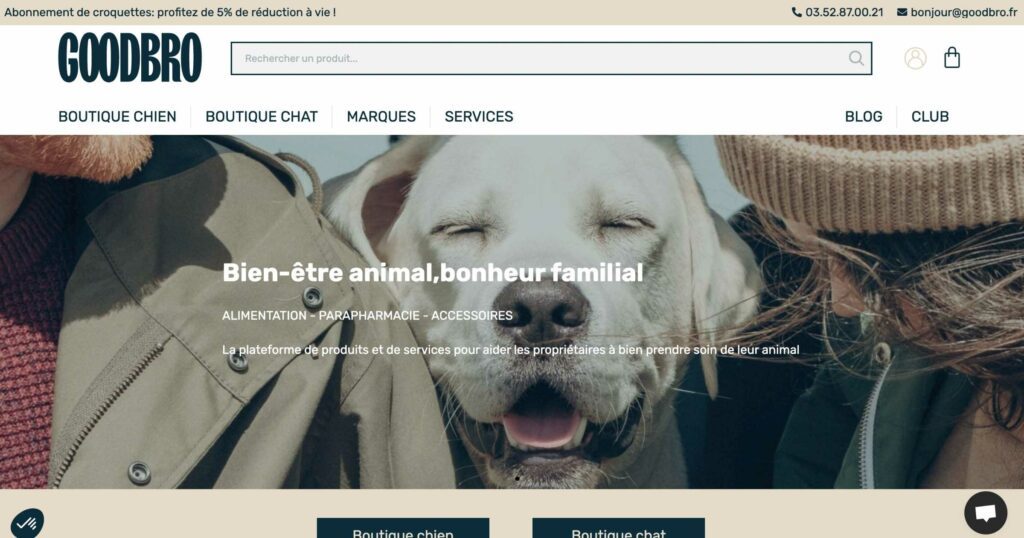Open the user account icon
This screenshot has height=538, width=1024.
click(x=915, y=58)
